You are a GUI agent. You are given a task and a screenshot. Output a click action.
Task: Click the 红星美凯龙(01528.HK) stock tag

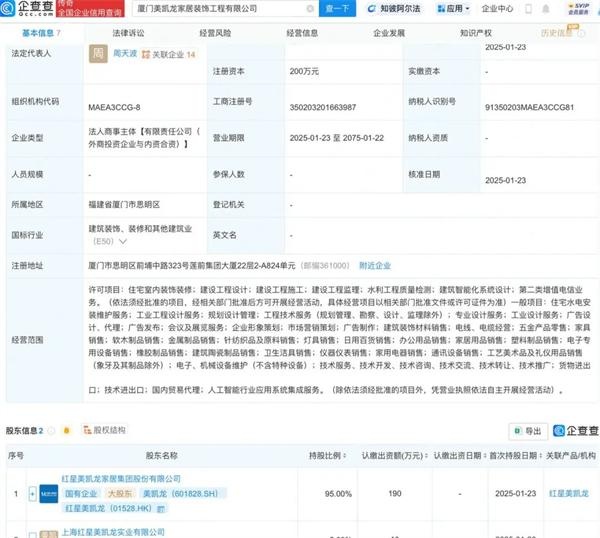(x=114, y=509)
